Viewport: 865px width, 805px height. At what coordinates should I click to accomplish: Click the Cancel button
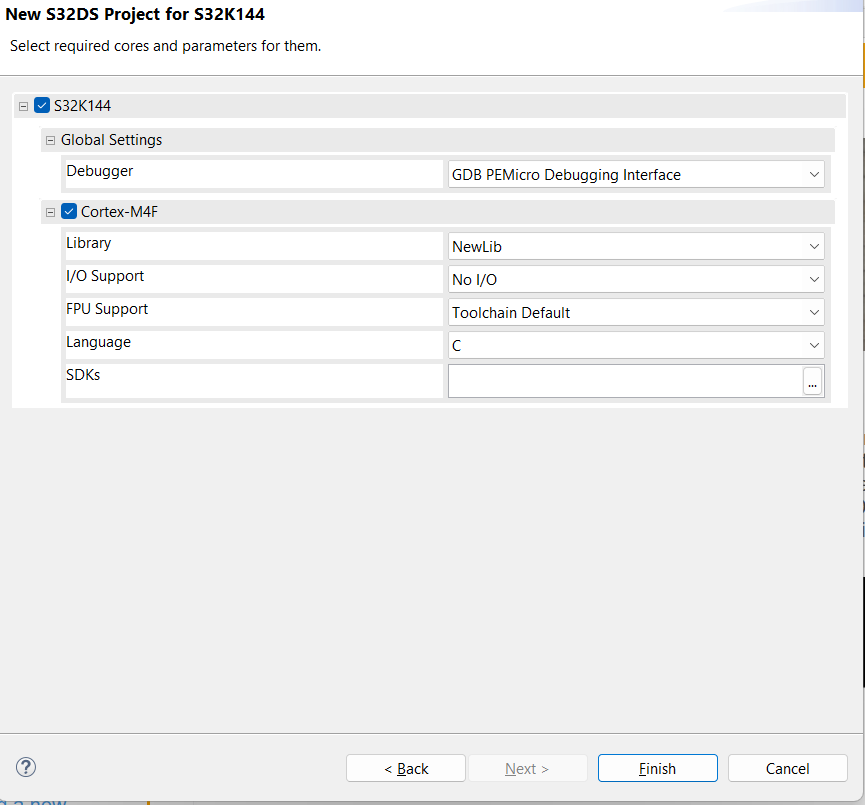(x=787, y=768)
